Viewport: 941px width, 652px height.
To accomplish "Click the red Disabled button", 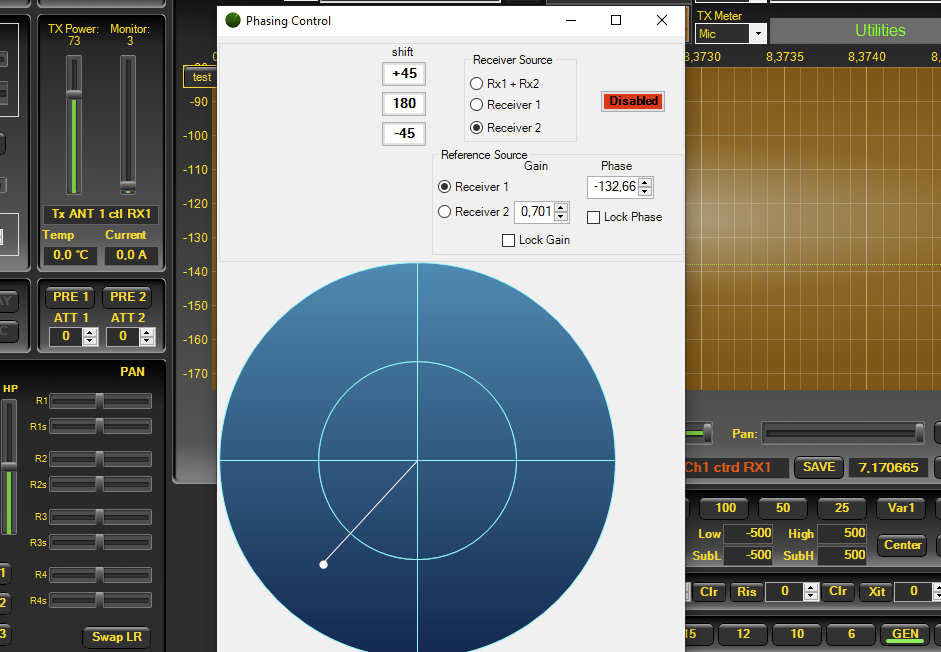I will pos(633,101).
